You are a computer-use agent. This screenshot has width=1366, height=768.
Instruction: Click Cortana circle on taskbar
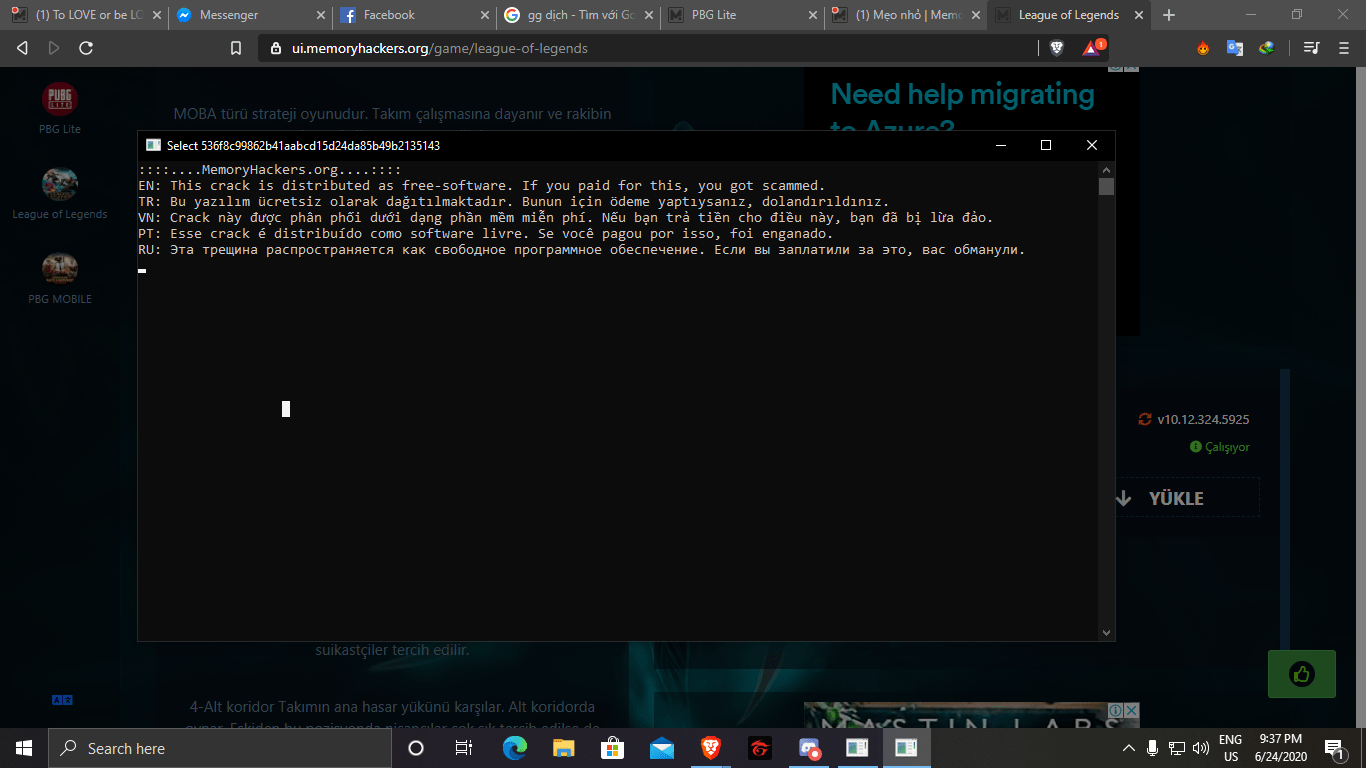[416, 748]
